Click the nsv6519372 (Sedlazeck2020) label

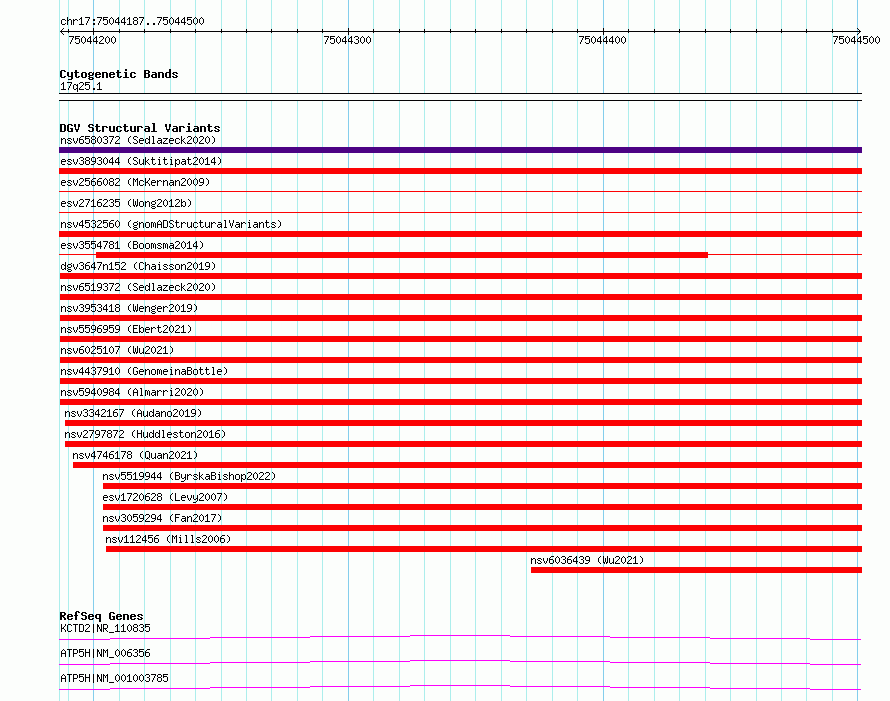click(138, 287)
